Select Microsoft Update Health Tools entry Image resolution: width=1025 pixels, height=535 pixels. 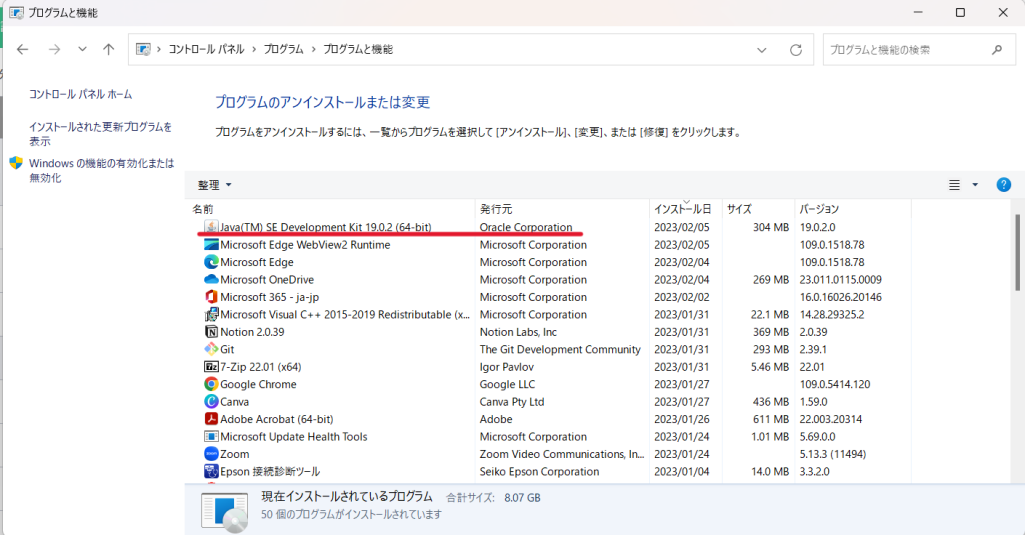[x=294, y=436]
